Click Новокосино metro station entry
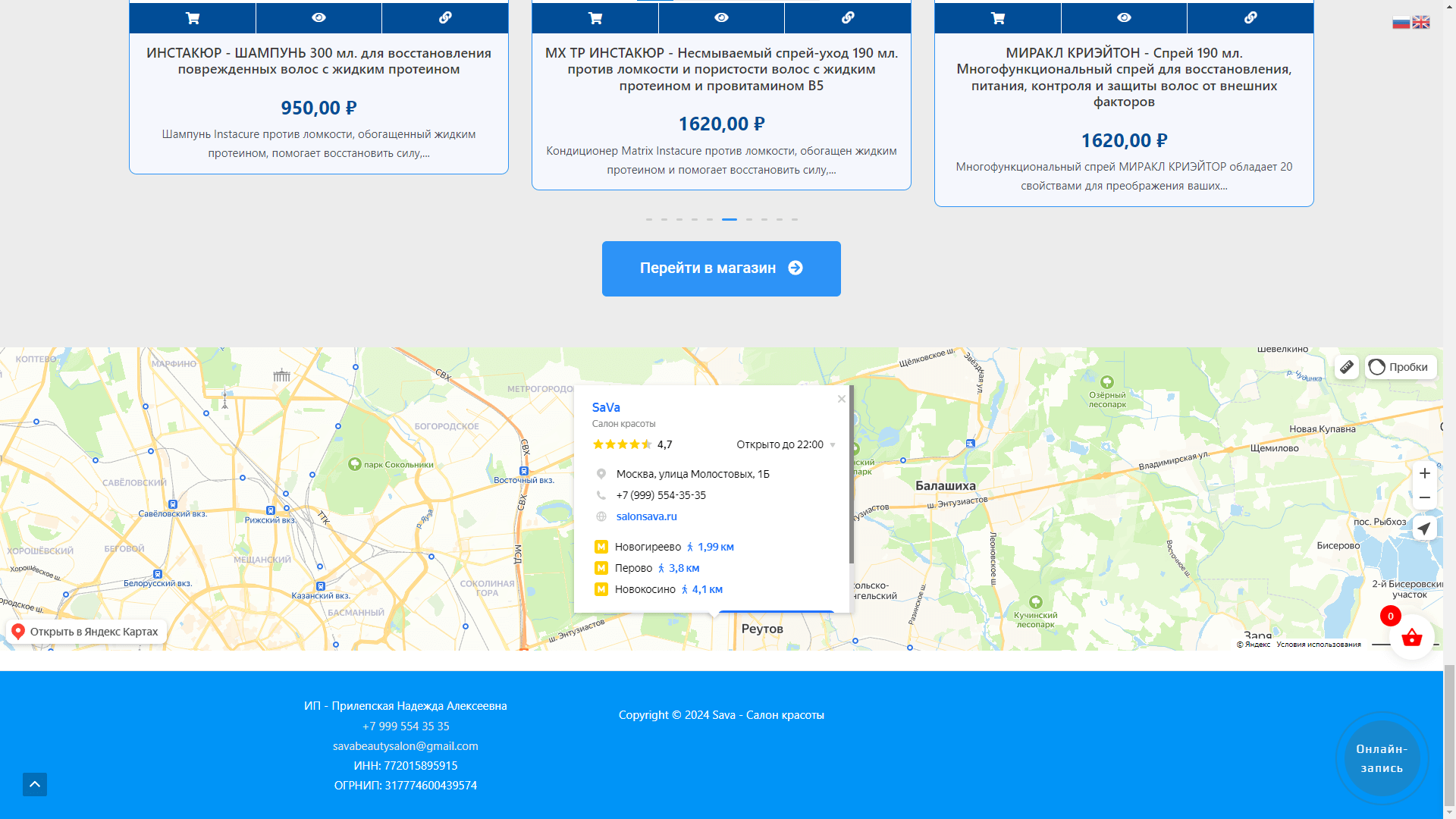 tap(645, 589)
